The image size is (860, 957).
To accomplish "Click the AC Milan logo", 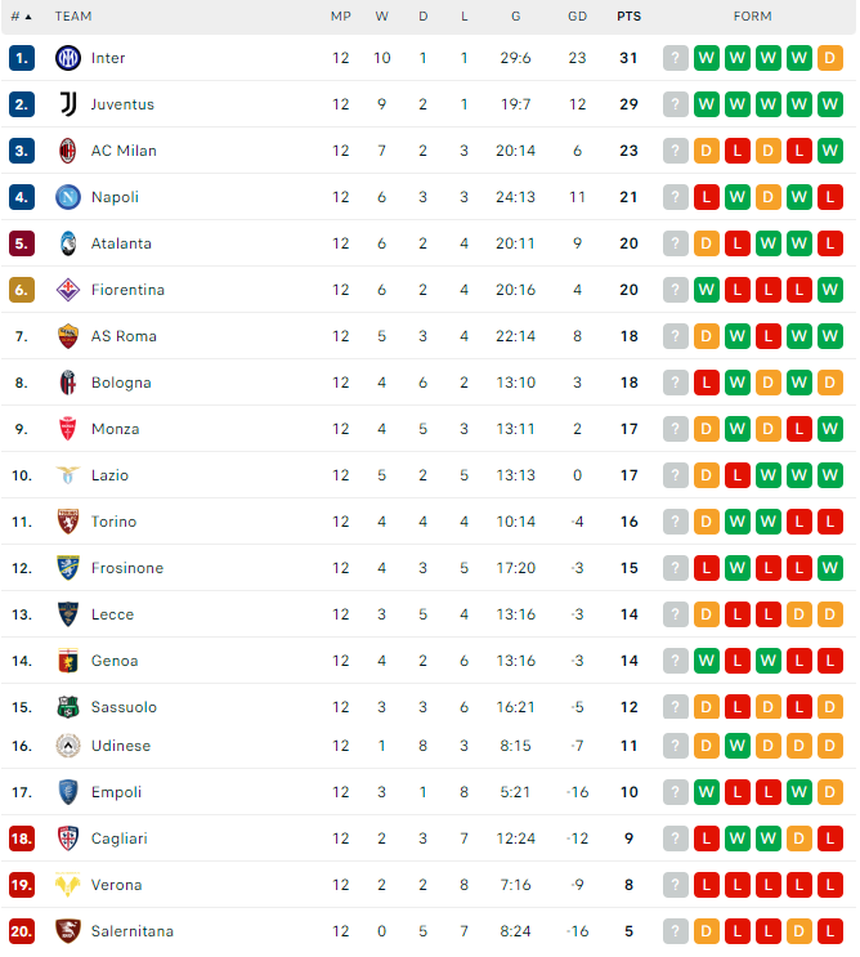I will pos(68,150).
